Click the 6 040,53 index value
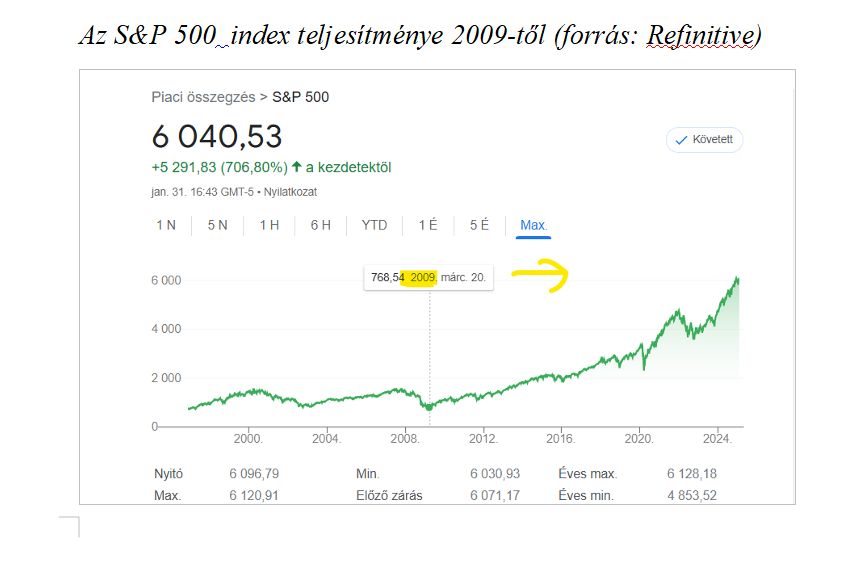 pyautogui.click(x=217, y=136)
